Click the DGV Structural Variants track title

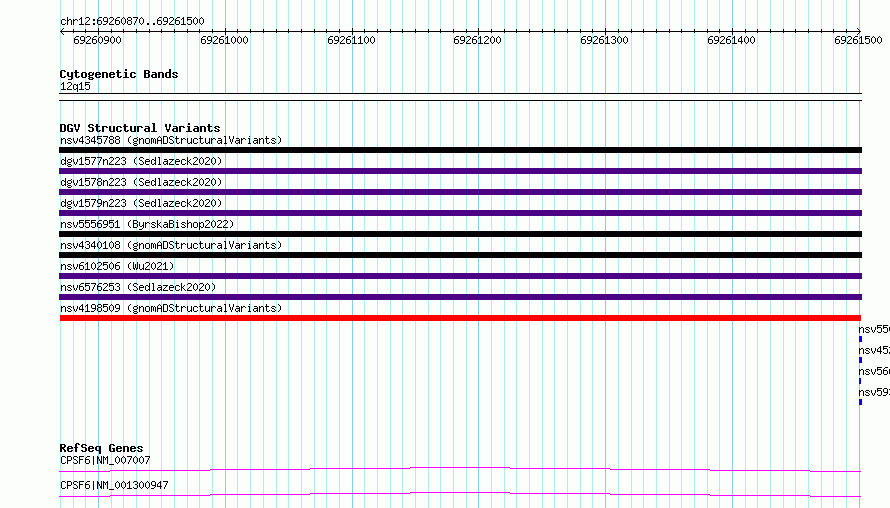pyautogui.click(x=140, y=128)
